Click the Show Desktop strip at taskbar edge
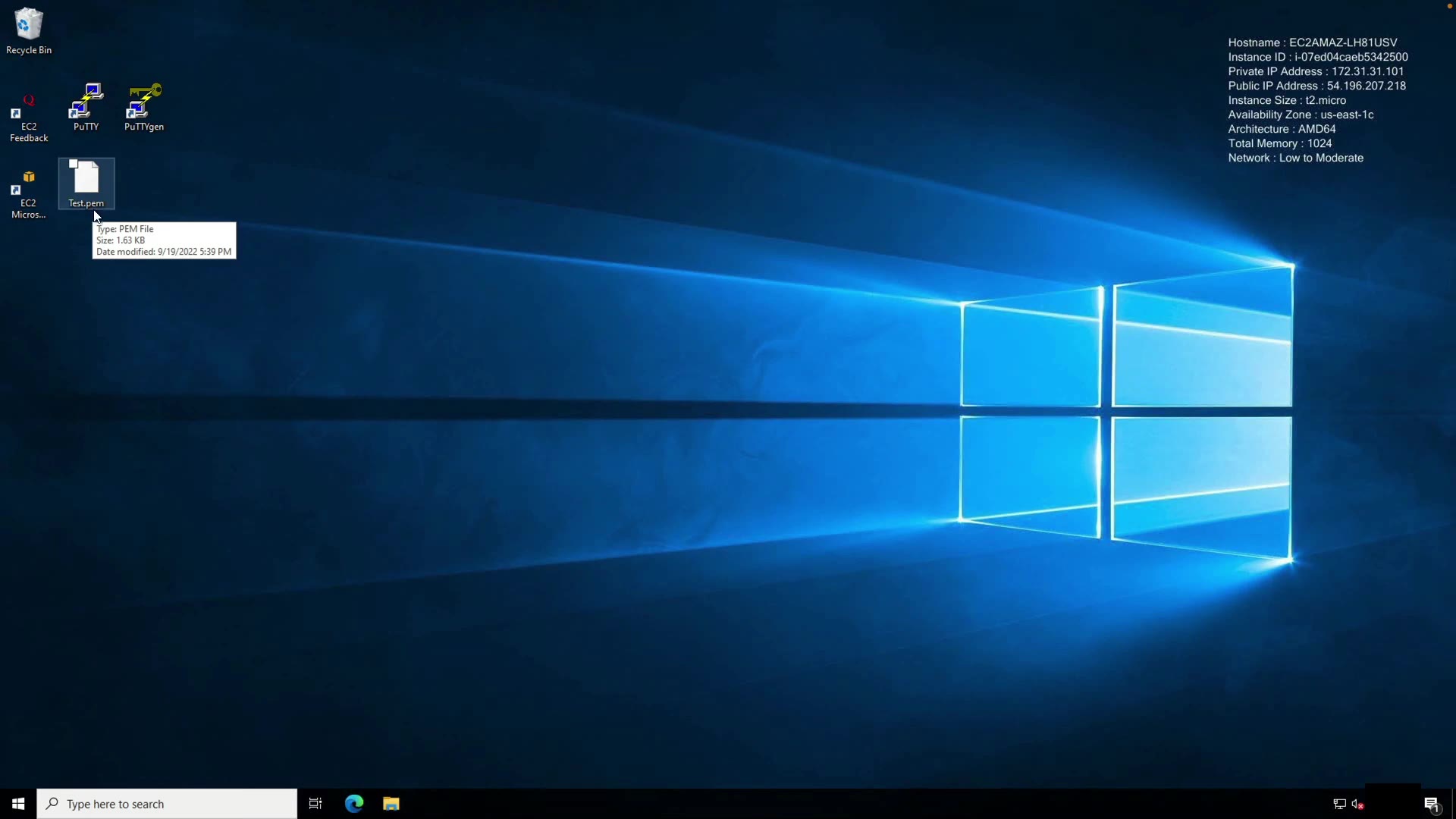 pos(1453,804)
